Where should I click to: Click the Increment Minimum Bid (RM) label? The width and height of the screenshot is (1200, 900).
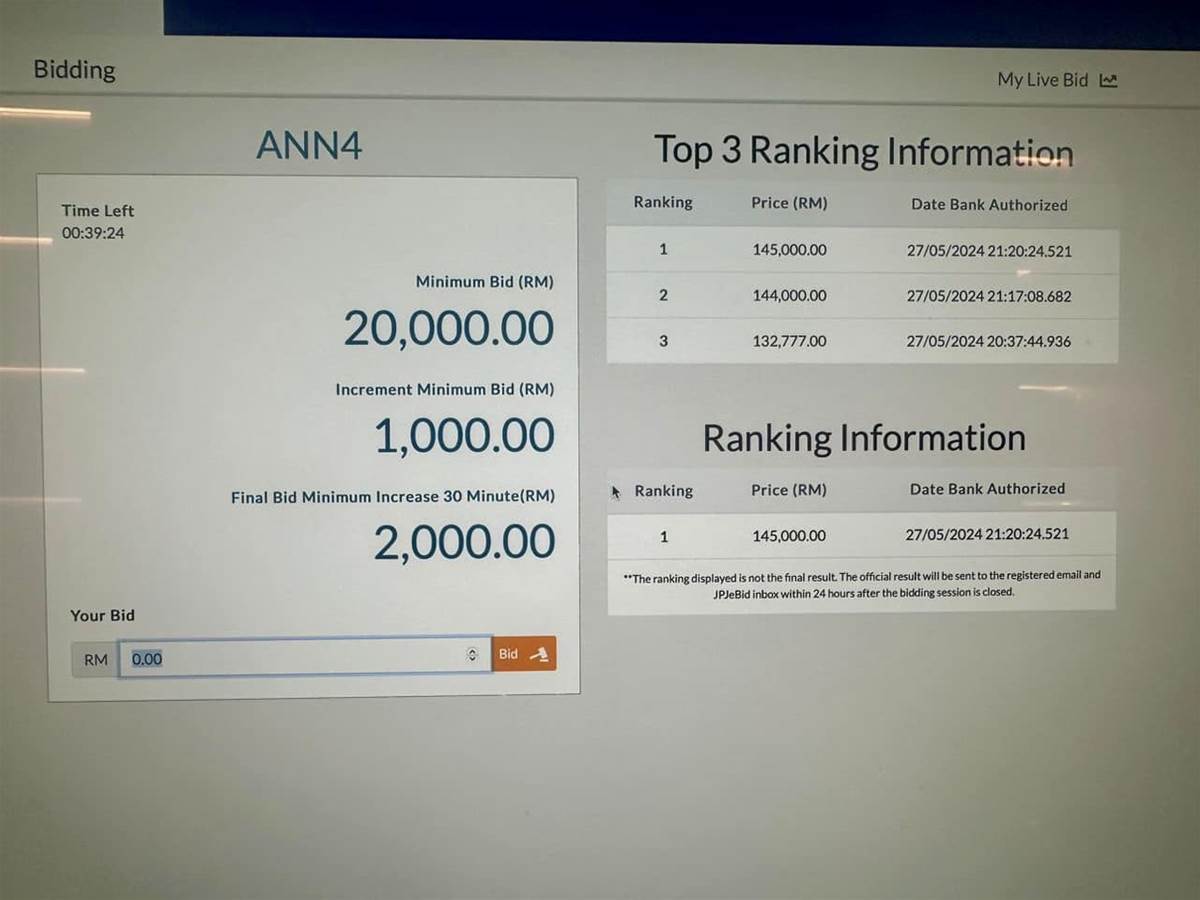[x=445, y=389]
